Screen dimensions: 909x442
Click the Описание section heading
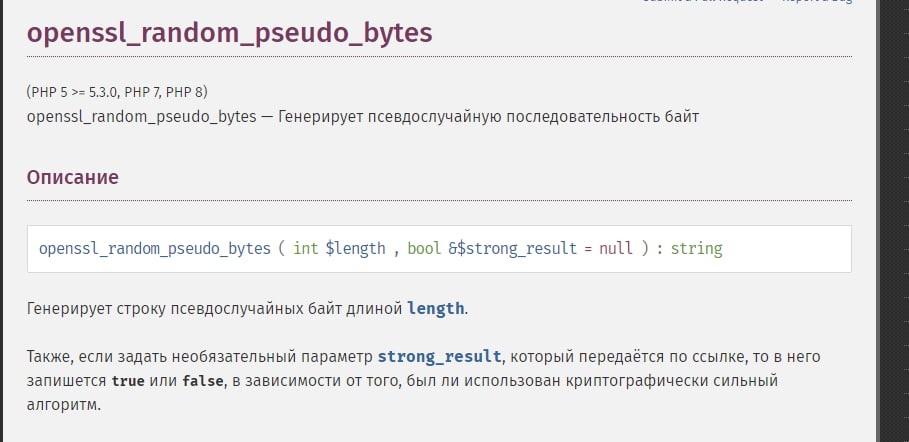click(72, 177)
